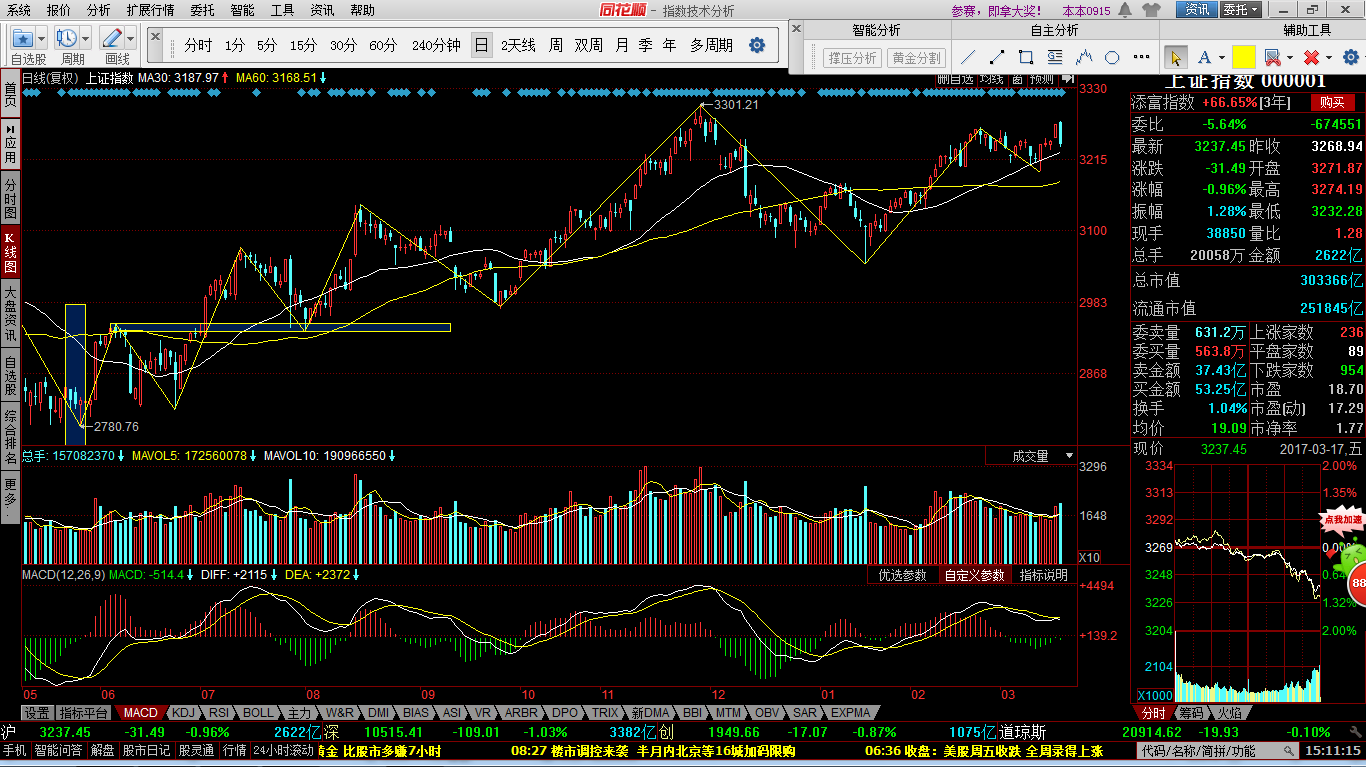Expand the 画线 dropdown arrow
This screenshot has width=1366, height=767.
click(x=131, y=39)
